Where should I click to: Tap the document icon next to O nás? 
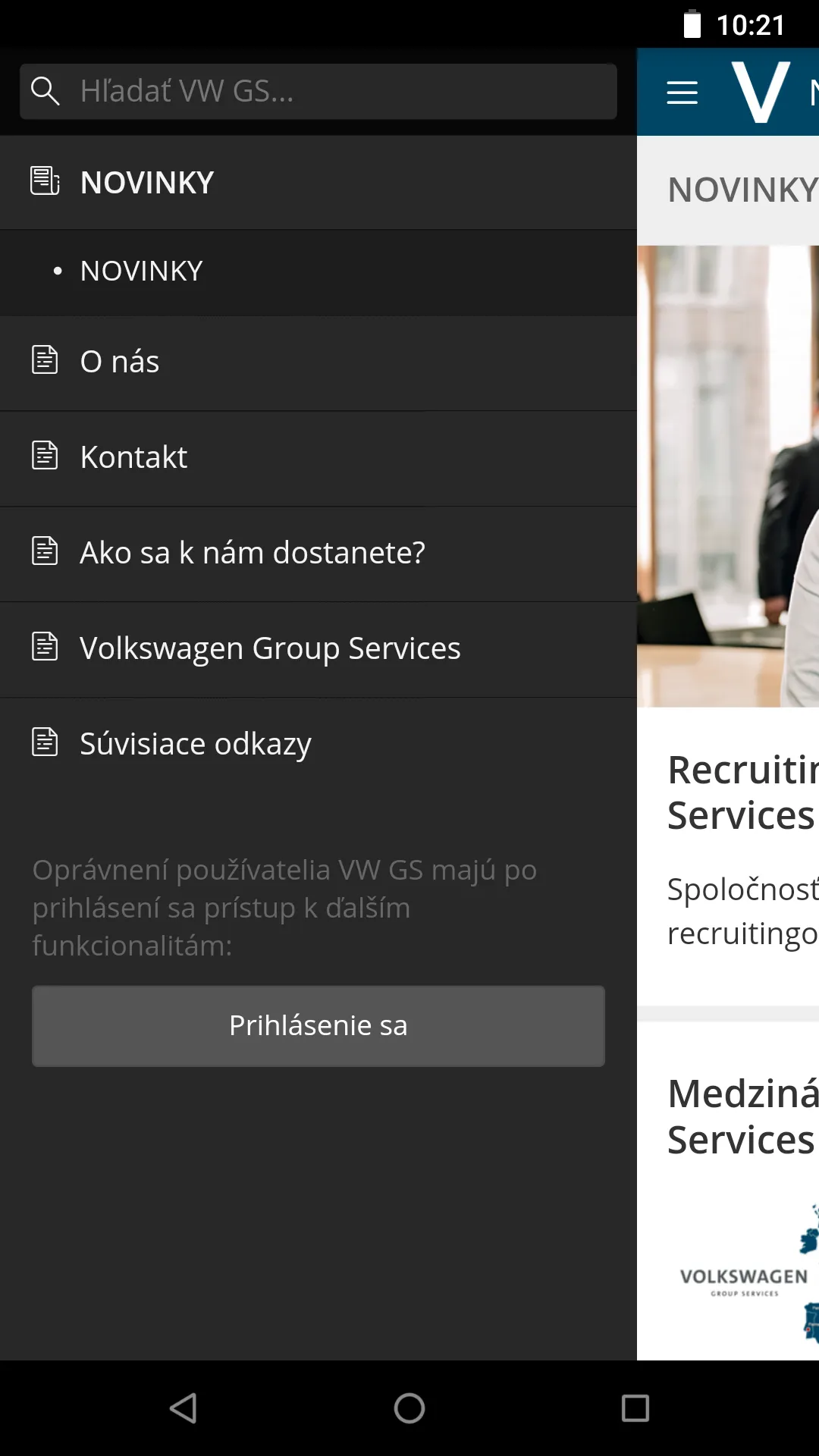point(45,360)
